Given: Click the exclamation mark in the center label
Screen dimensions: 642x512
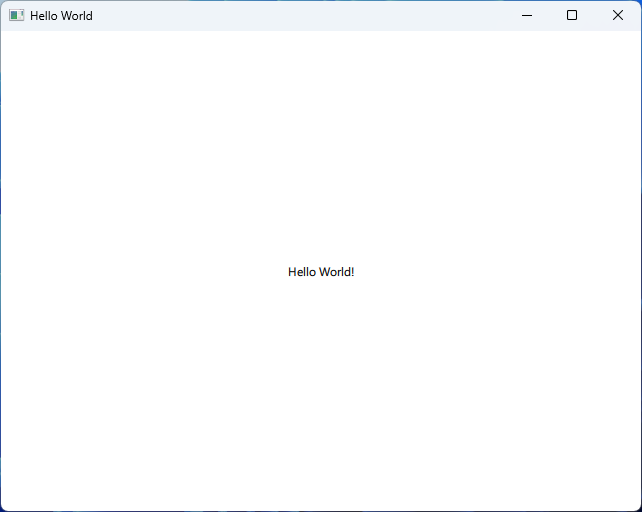Looking at the screenshot, I should pyautogui.click(x=352, y=272).
